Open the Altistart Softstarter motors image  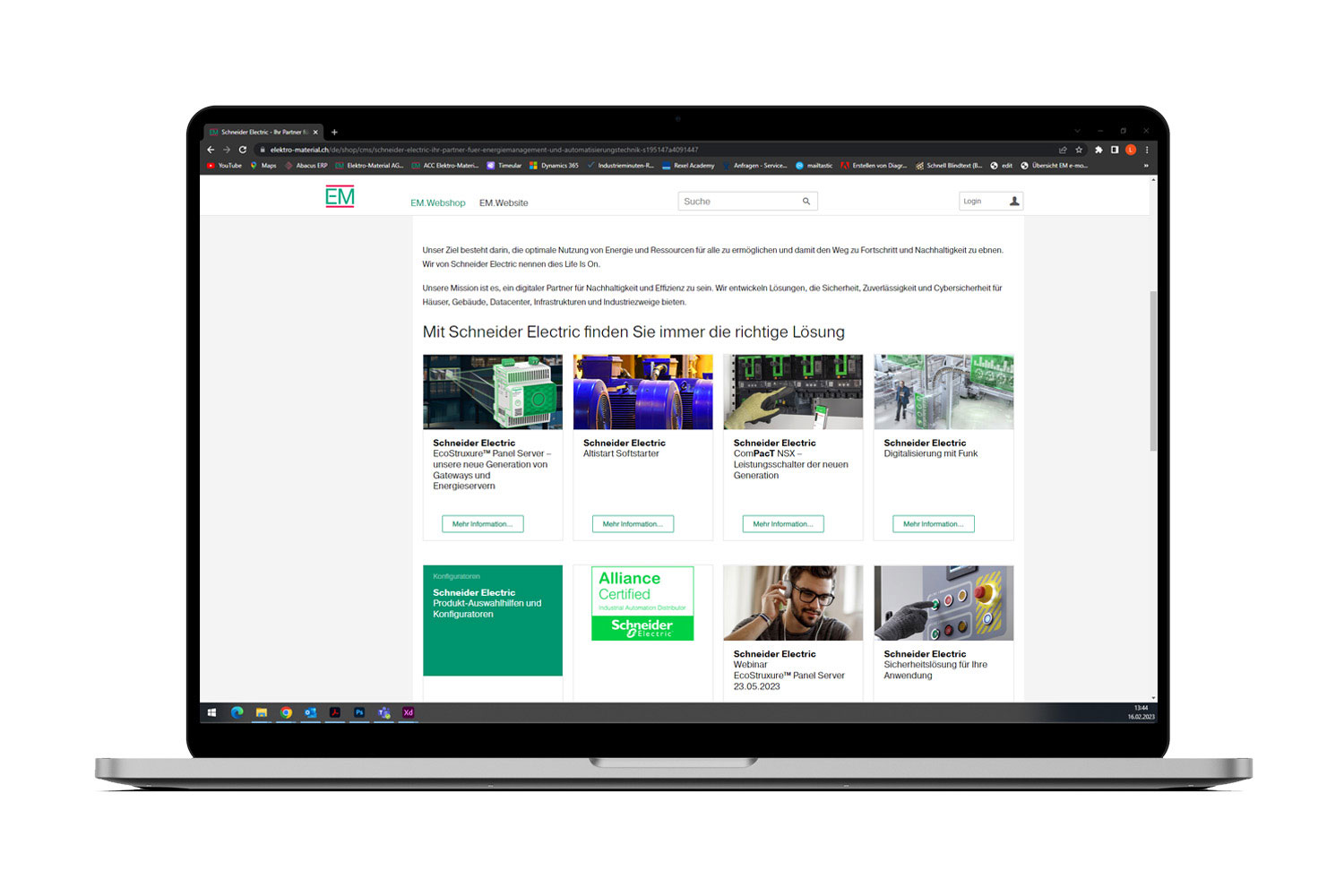click(x=643, y=392)
